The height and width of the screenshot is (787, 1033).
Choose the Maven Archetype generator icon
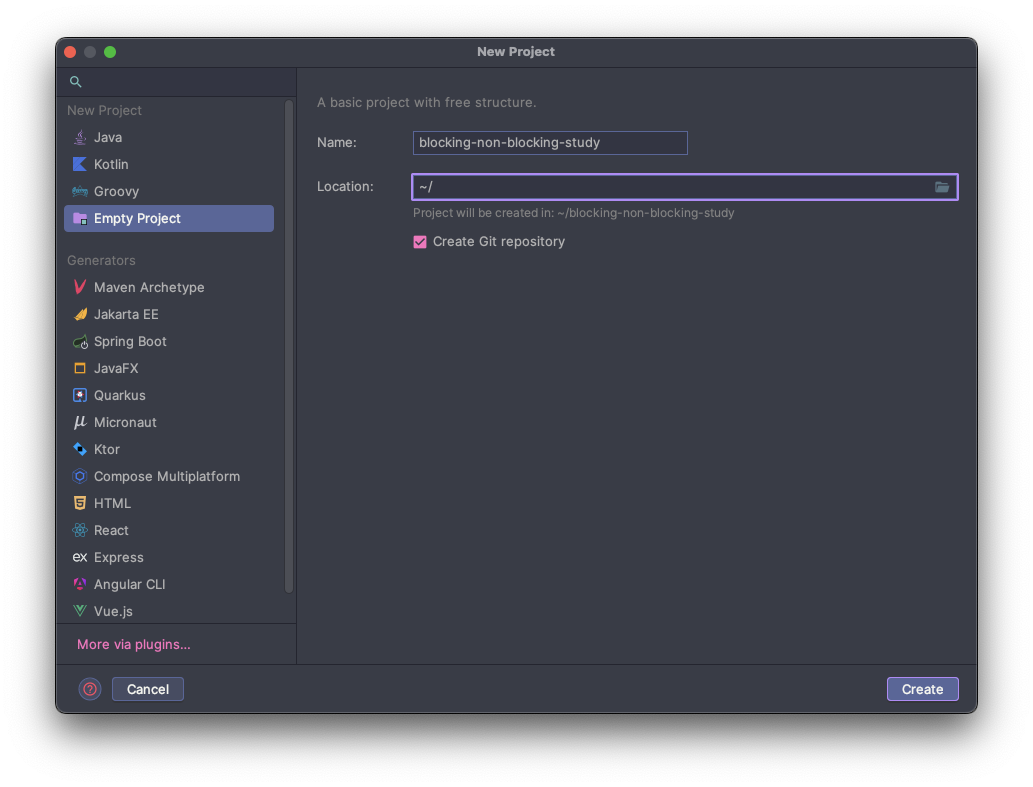tap(80, 287)
